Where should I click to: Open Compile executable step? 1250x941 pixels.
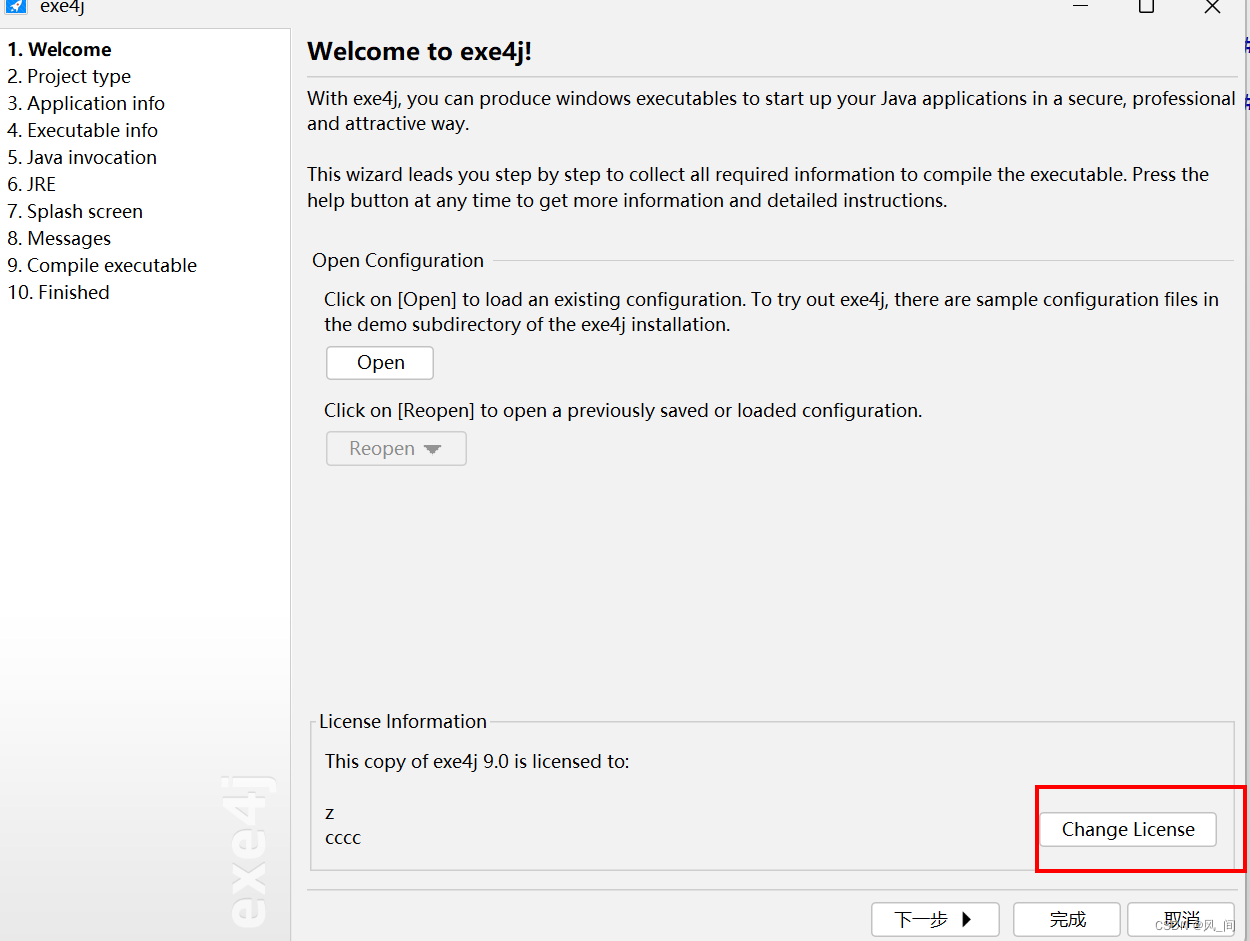point(102,265)
